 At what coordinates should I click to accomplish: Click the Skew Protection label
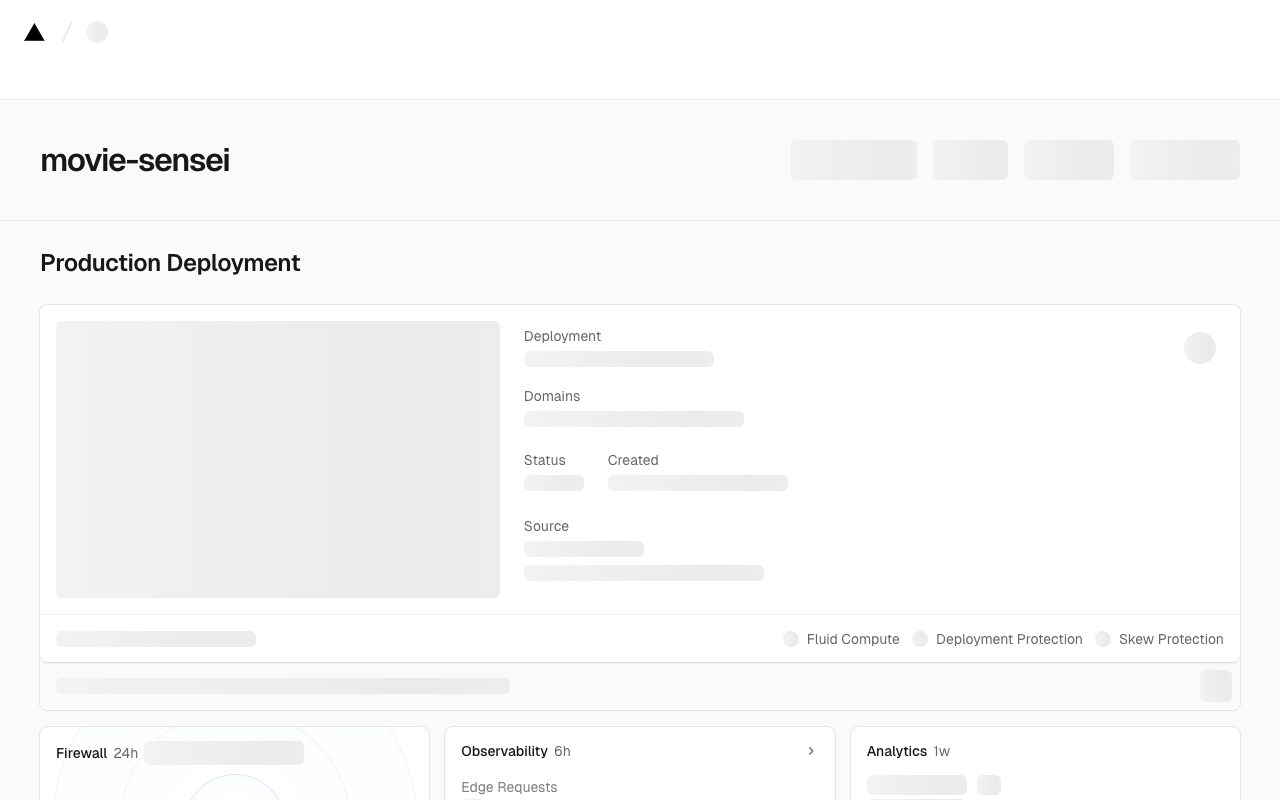pyautogui.click(x=1171, y=639)
